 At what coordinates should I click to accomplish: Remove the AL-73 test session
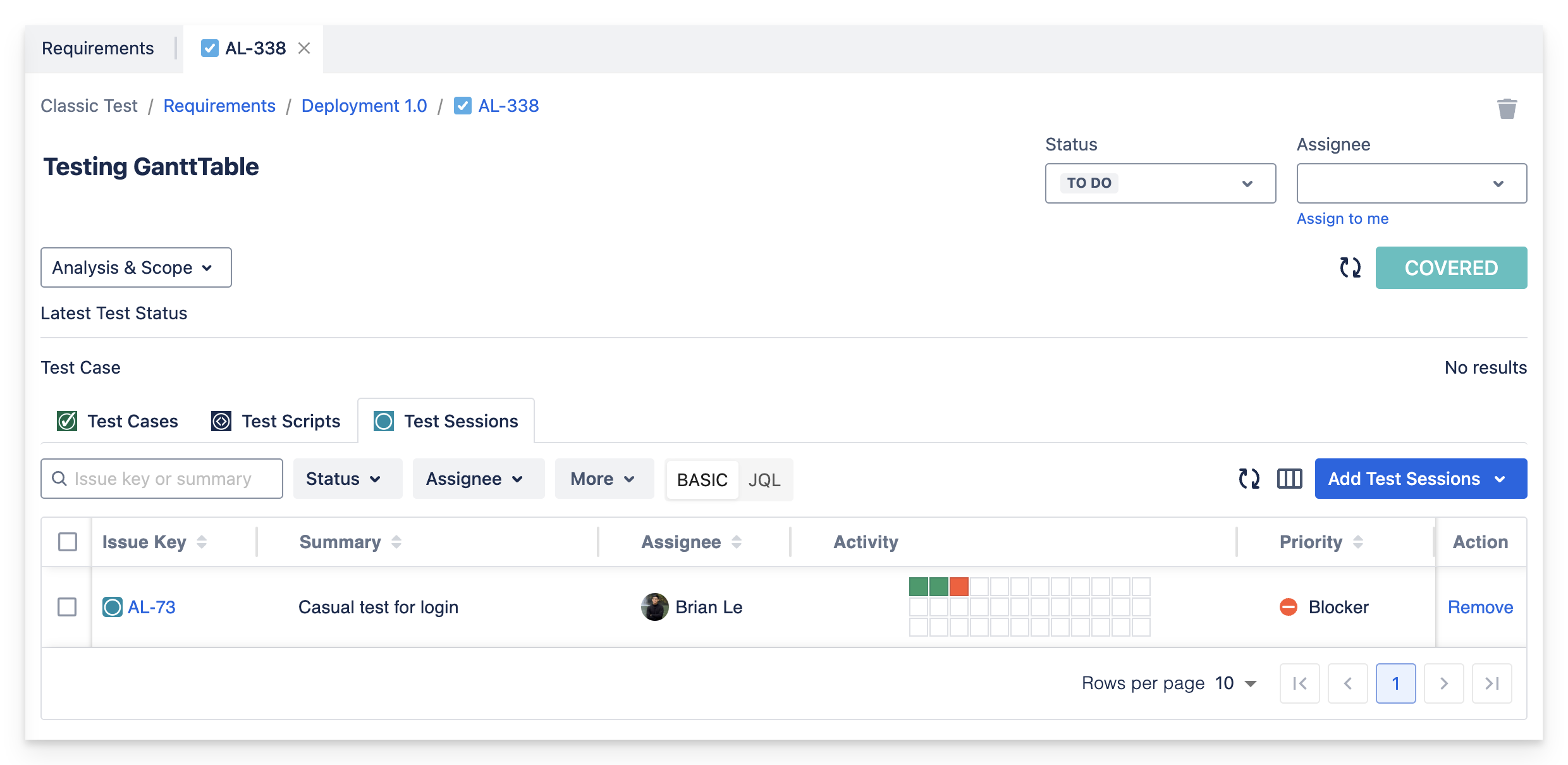click(1480, 607)
